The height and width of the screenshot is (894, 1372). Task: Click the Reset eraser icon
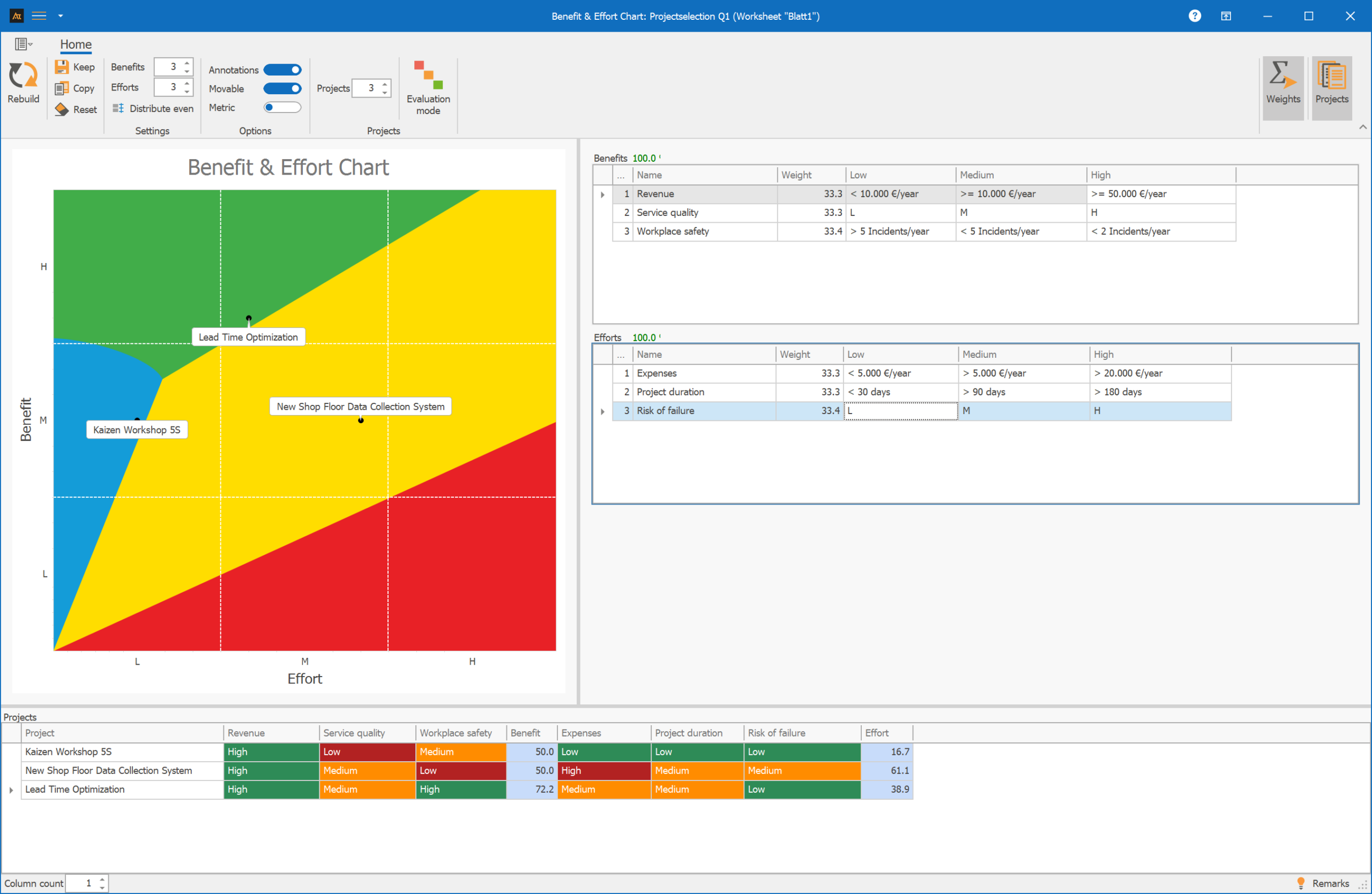(x=62, y=109)
